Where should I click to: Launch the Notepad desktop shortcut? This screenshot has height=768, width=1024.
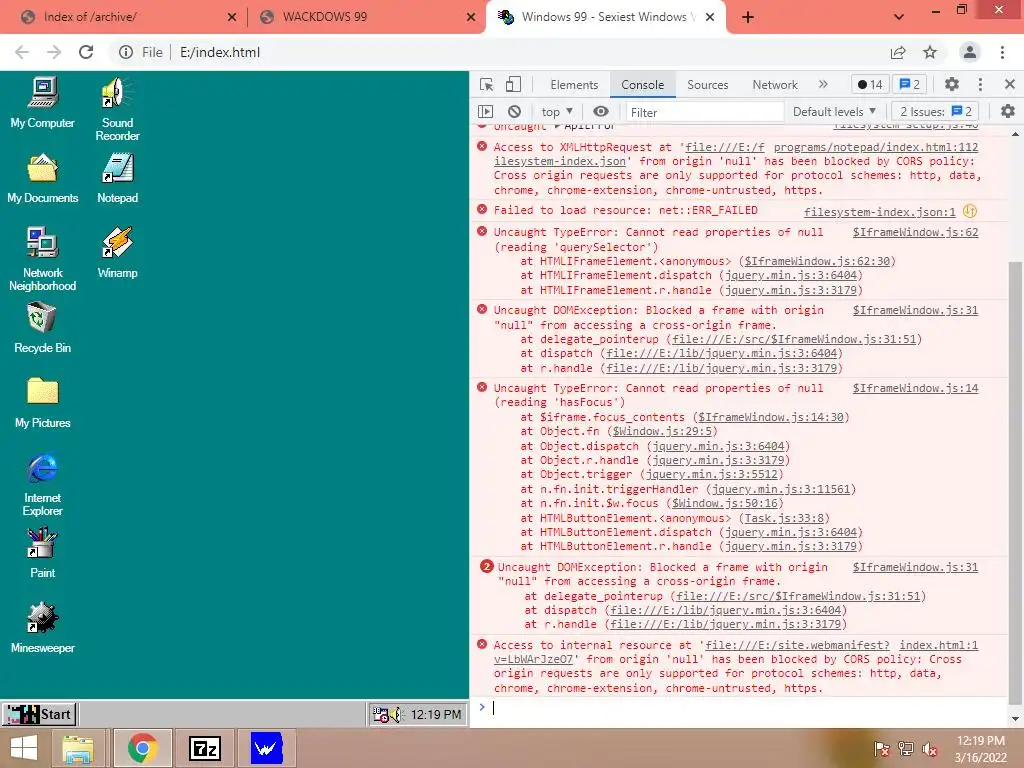pyautogui.click(x=118, y=178)
